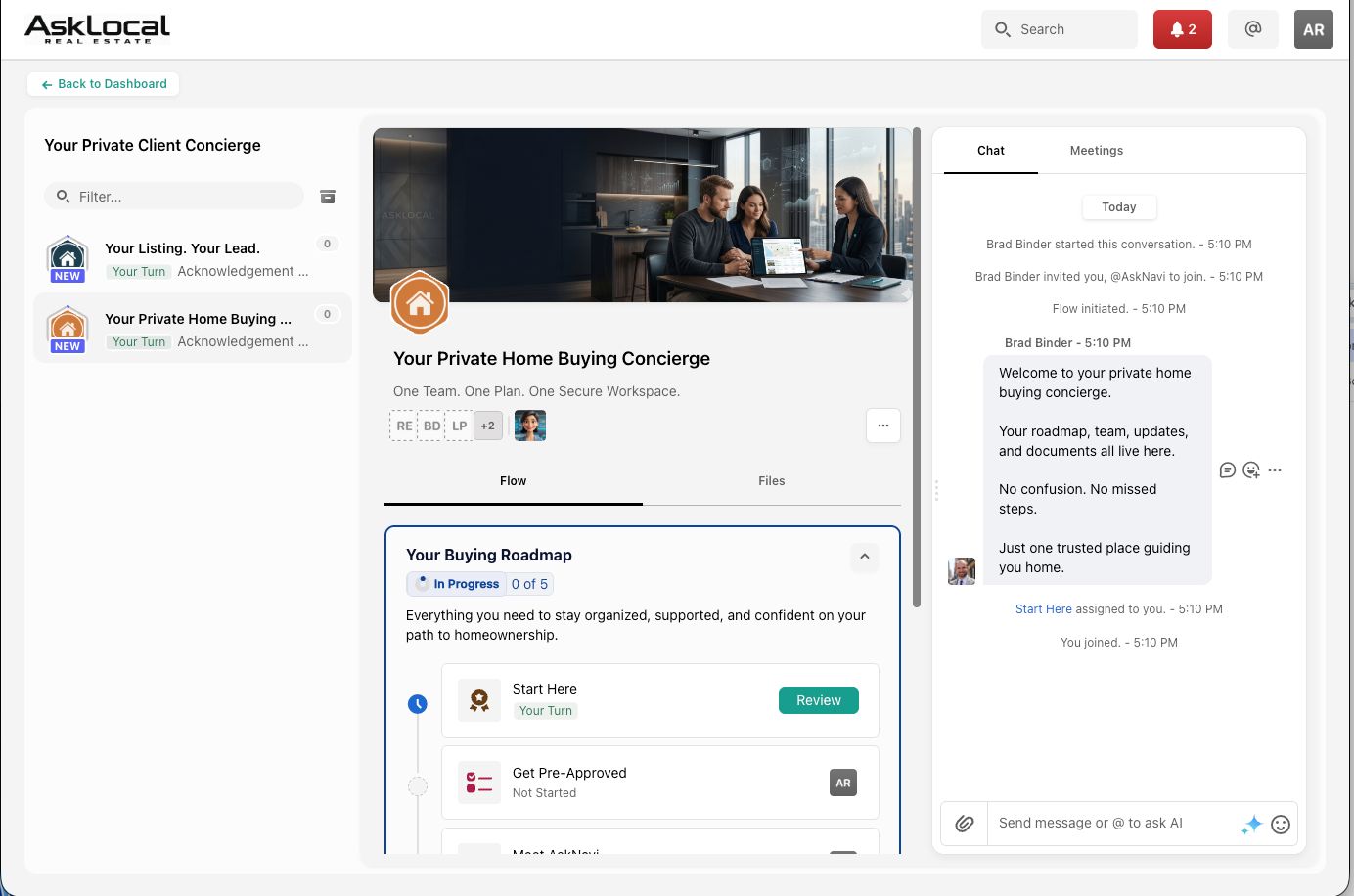Click the blue clock step marker

point(418,703)
